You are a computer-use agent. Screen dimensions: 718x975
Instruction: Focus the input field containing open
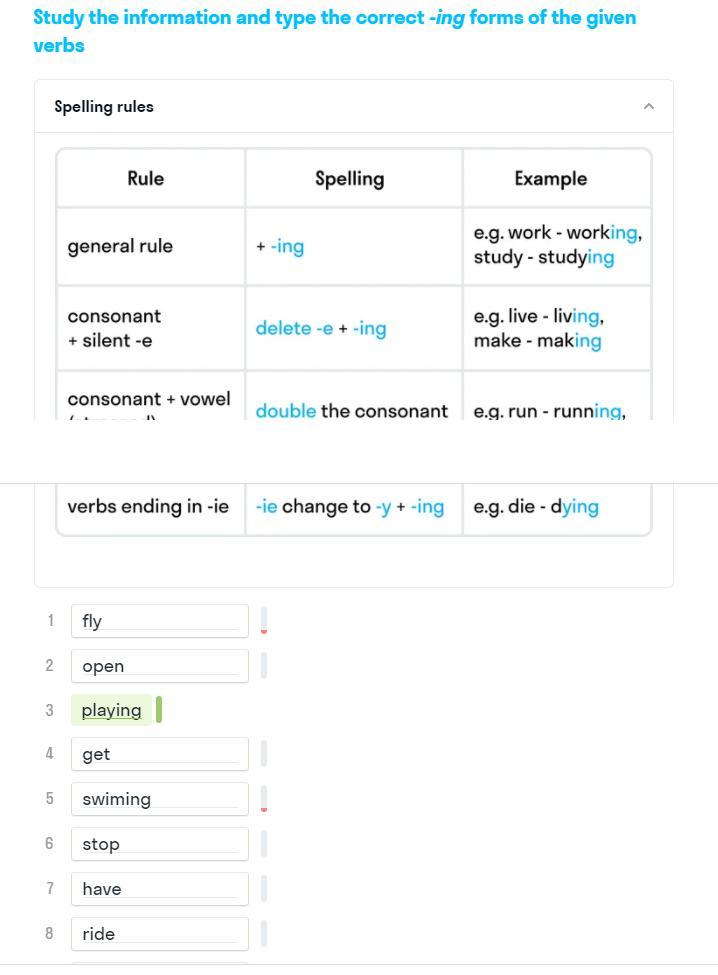[x=159, y=666]
